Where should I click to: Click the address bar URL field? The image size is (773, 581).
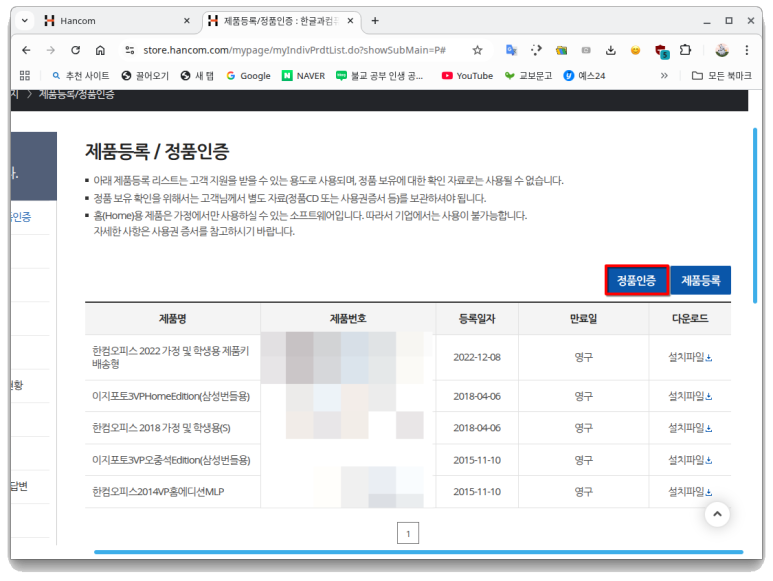pyautogui.click(x=294, y=50)
